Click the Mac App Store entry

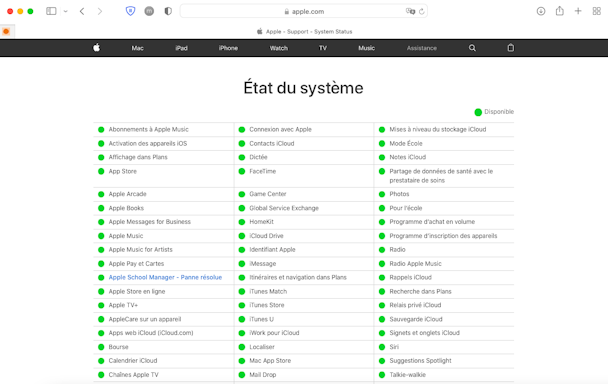pyautogui.click(x=270, y=361)
